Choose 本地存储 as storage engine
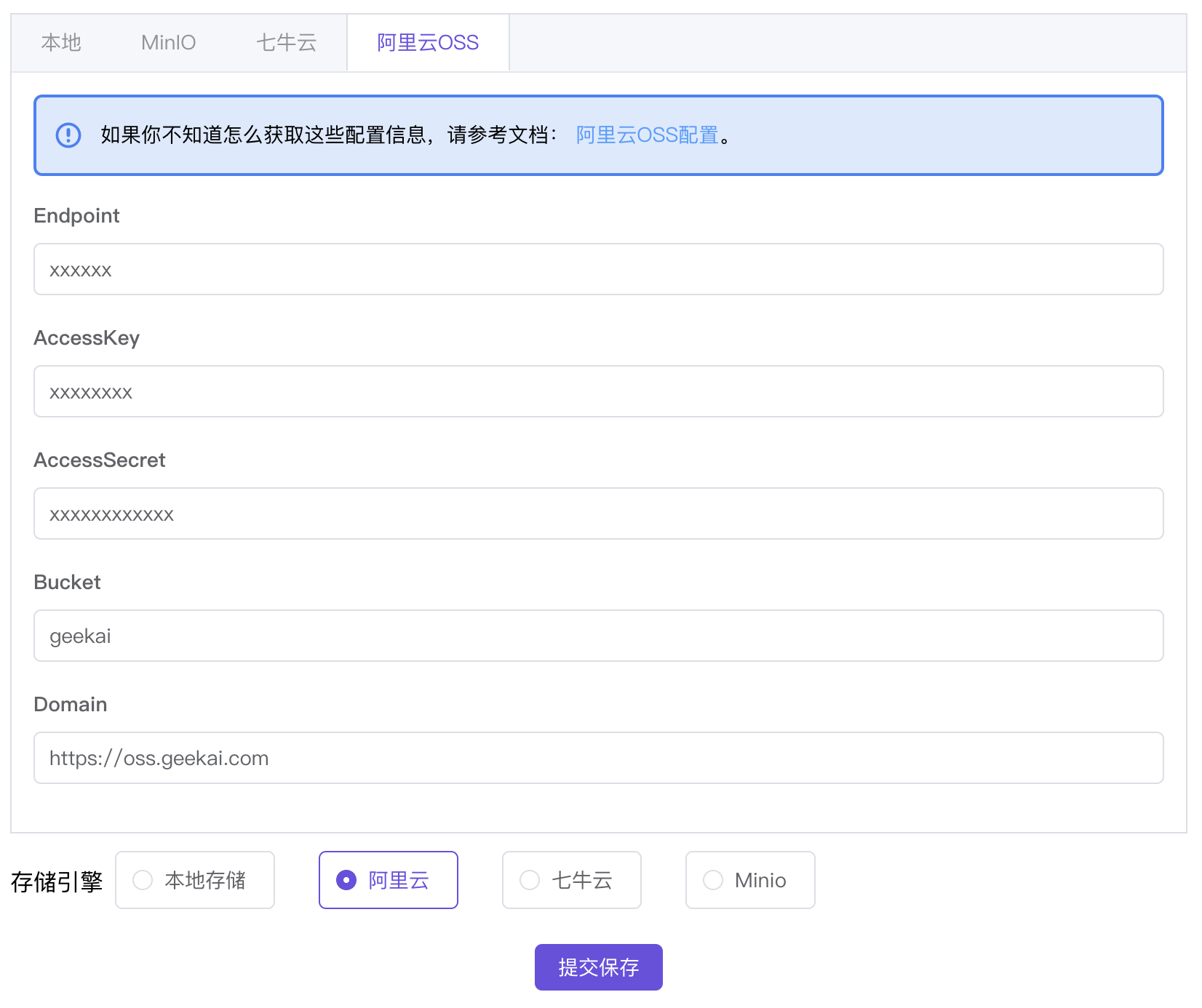Screen dimensions: 1202x1008 click(195, 880)
